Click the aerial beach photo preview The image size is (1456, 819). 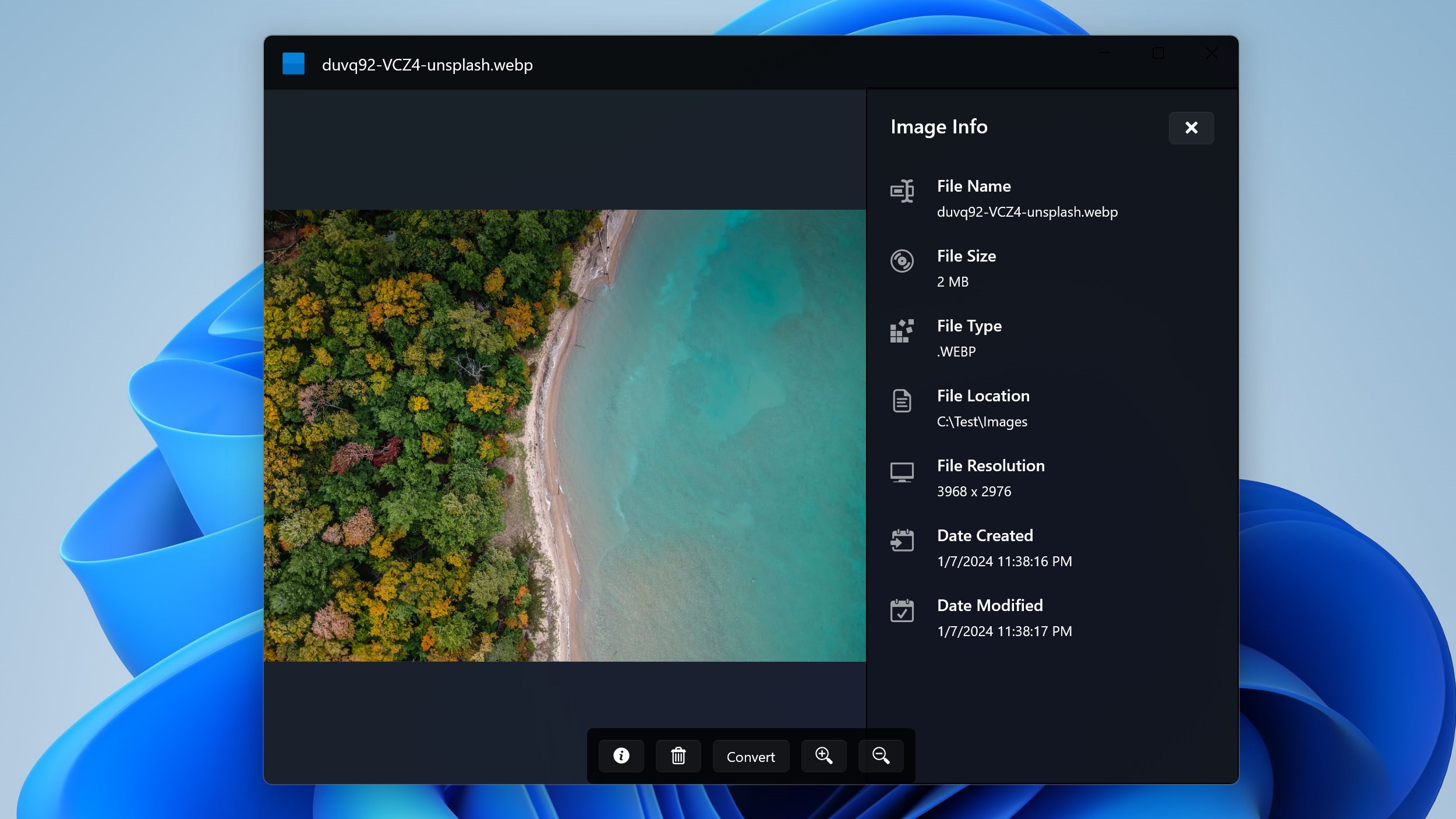tap(564, 435)
